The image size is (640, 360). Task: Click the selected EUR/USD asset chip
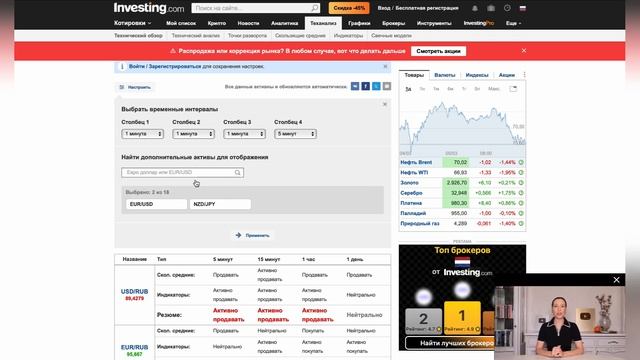click(156, 204)
